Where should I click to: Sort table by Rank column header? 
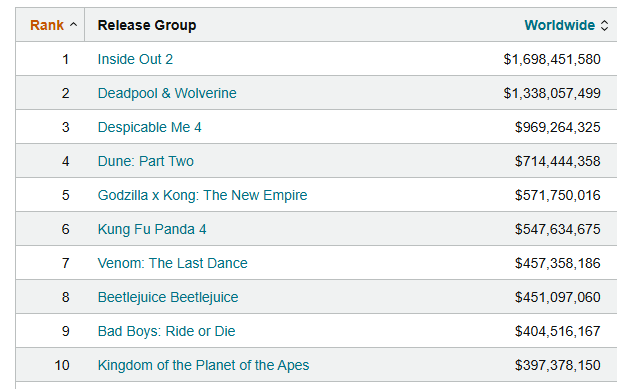47,25
